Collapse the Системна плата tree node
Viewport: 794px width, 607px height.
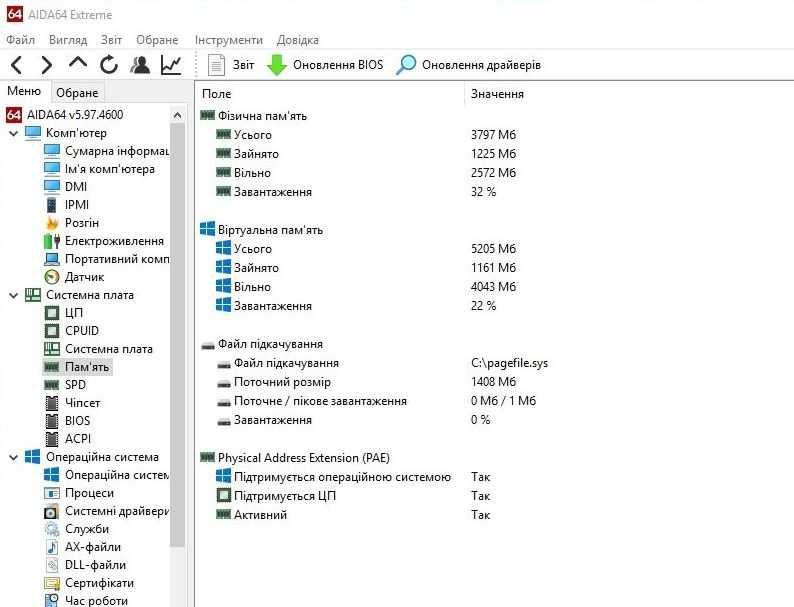(14, 295)
